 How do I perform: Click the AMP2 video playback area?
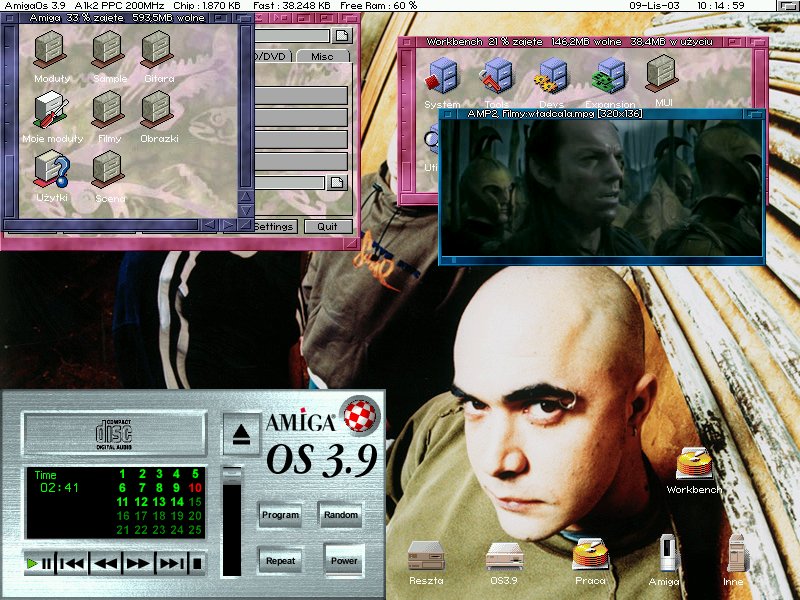pos(601,187)
